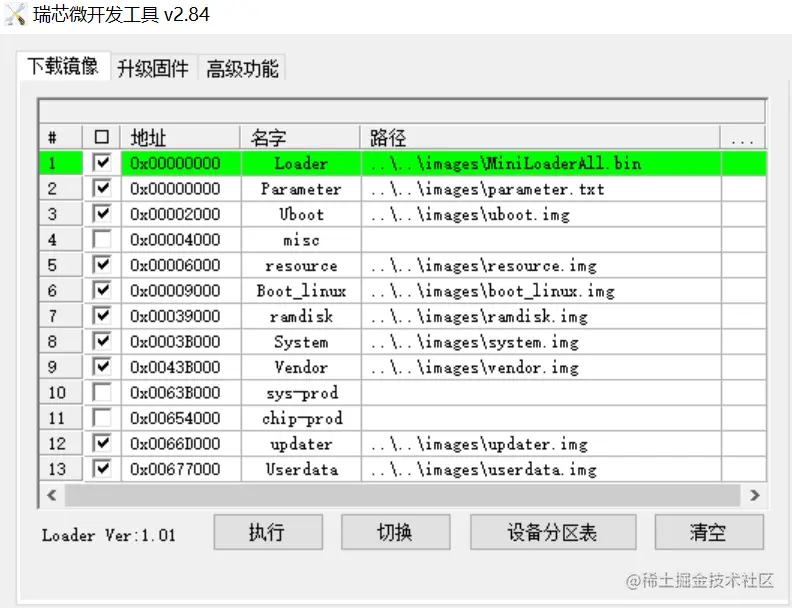The height and width of the screenshot is (608, 792).
Task: Select the MiniLoaderAll.bin path cell
Action: click(541, 163)
